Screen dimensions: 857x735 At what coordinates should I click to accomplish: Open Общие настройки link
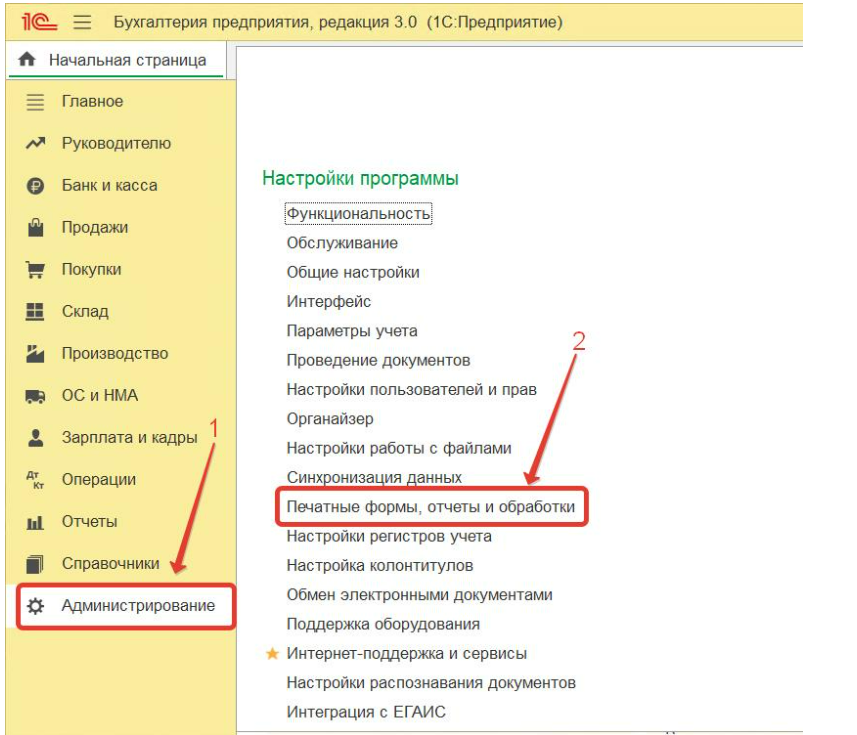[x=353, y=273]
